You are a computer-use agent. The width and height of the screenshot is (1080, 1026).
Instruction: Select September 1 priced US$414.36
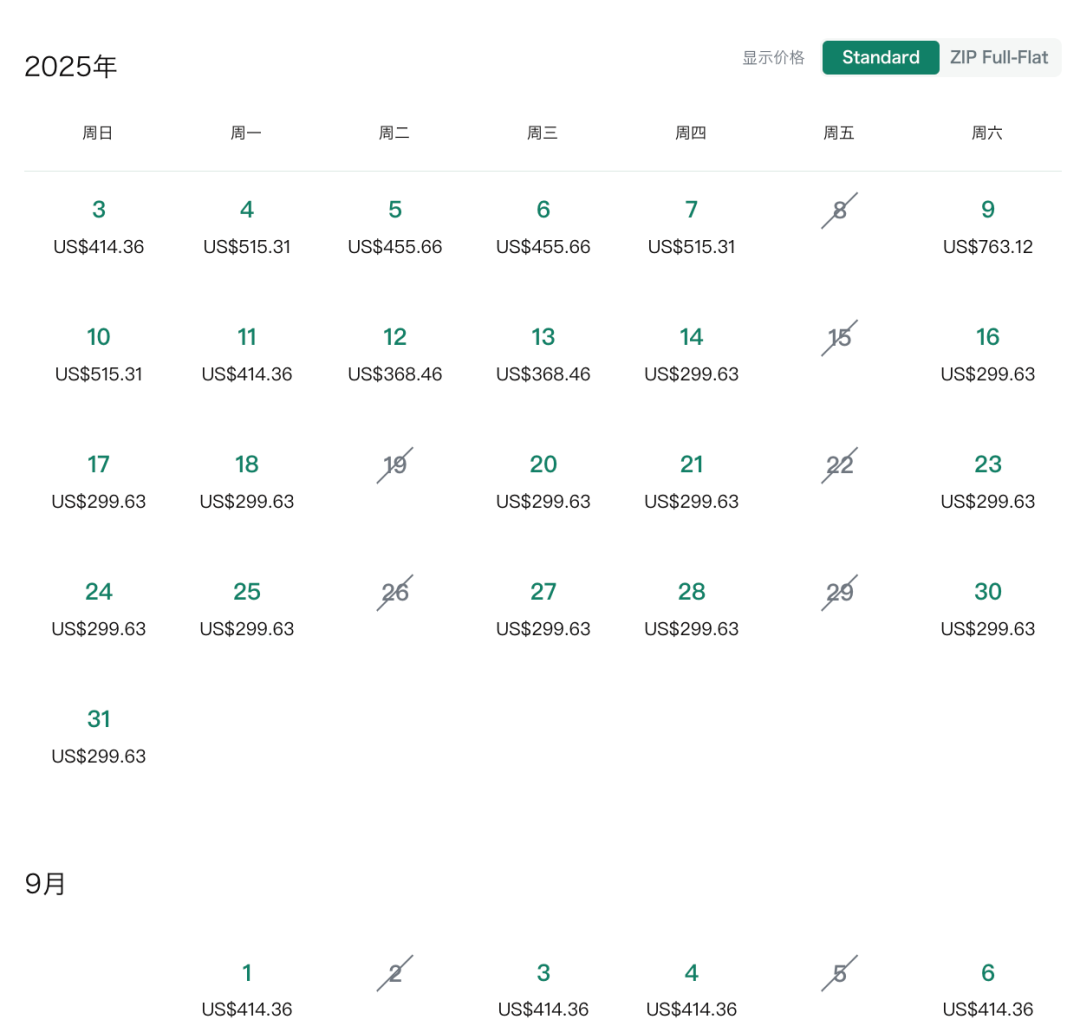247,990
